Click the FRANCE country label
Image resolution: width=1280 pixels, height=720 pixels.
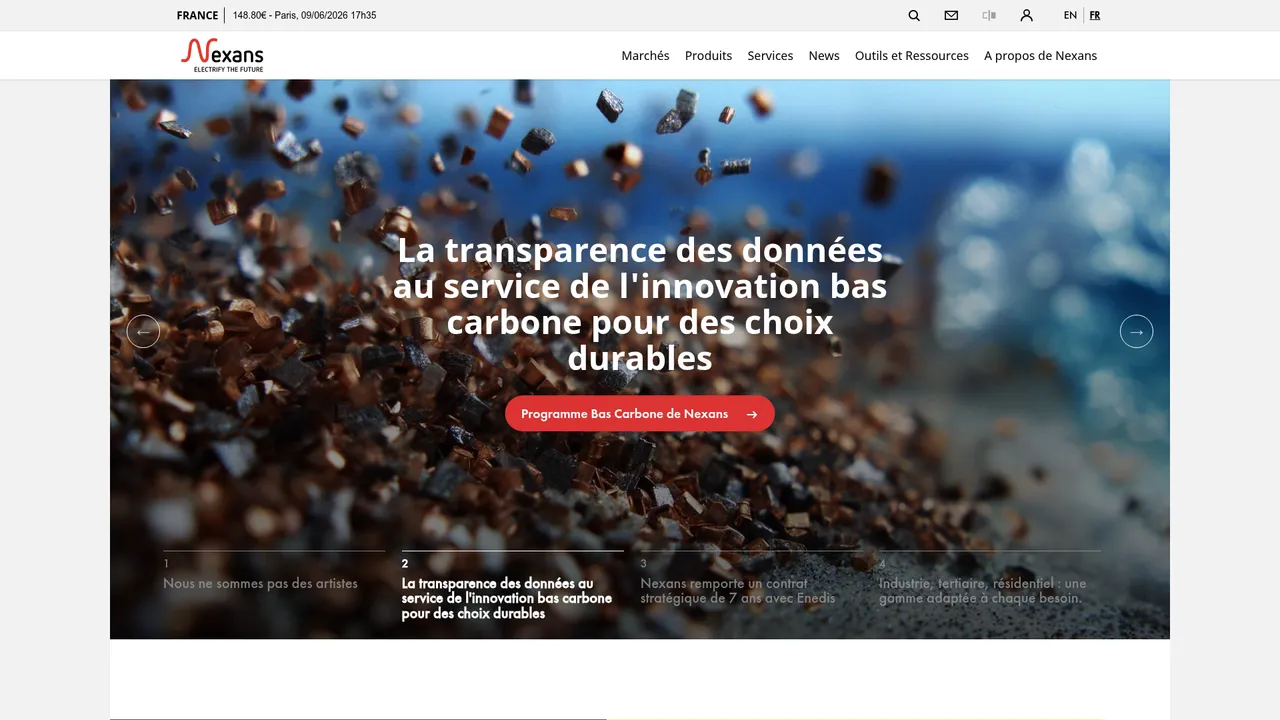pyautogui.click(x=197, y=15)
